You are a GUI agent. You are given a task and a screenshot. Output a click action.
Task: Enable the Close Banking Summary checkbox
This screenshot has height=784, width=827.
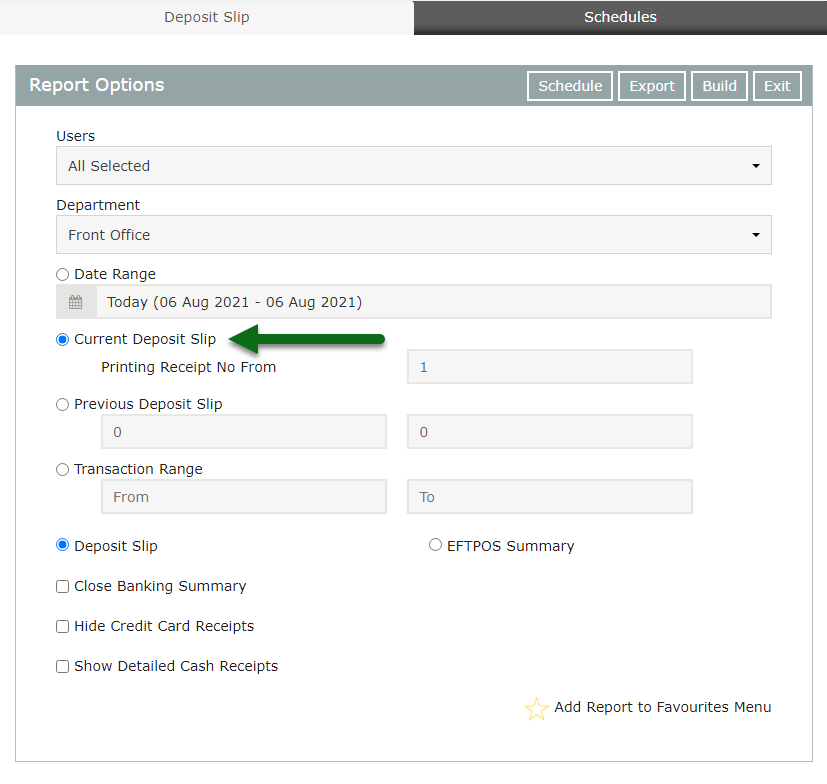coord(62,587)
